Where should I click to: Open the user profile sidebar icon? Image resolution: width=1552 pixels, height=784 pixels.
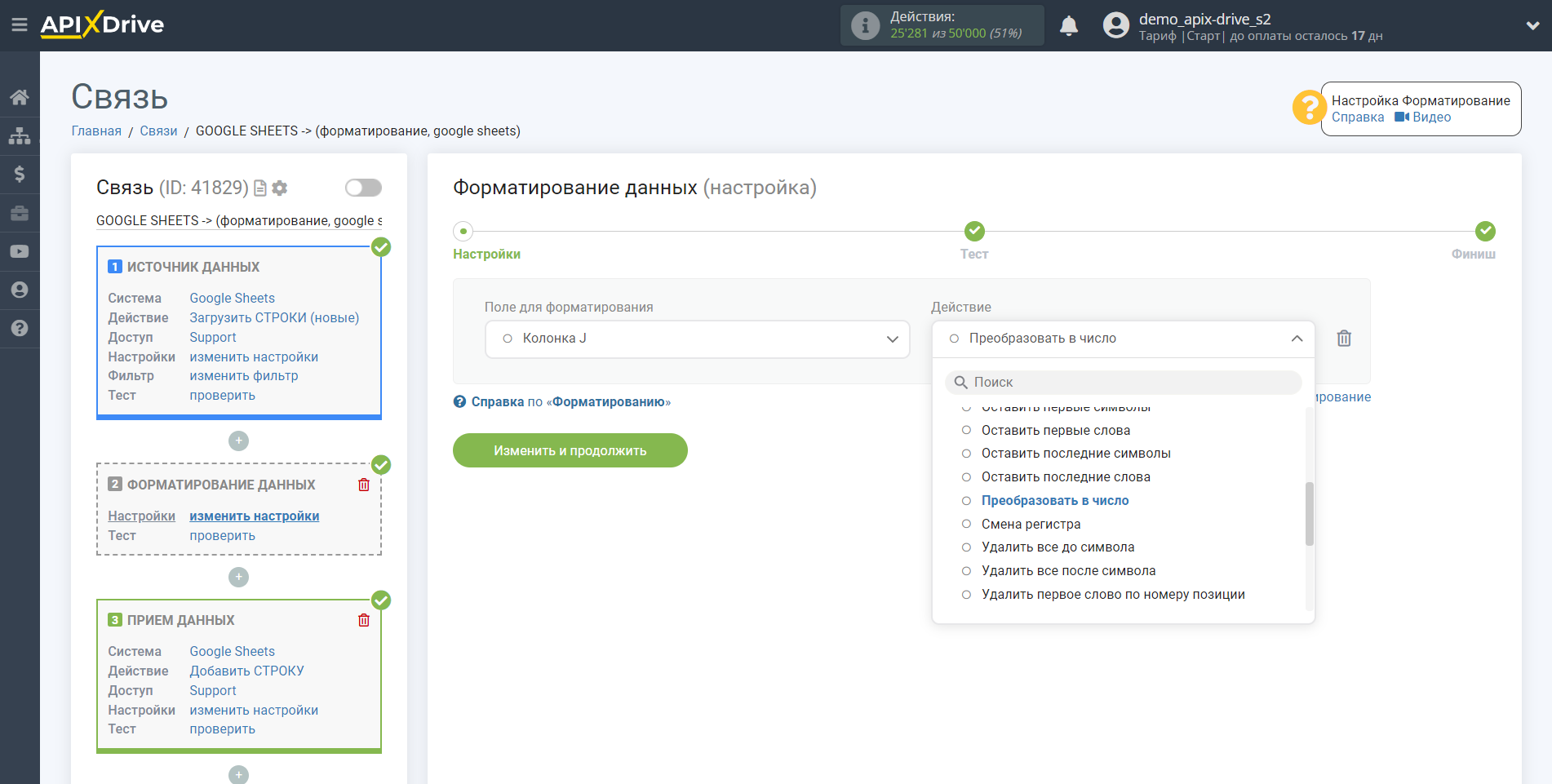[x=20, y=290]
